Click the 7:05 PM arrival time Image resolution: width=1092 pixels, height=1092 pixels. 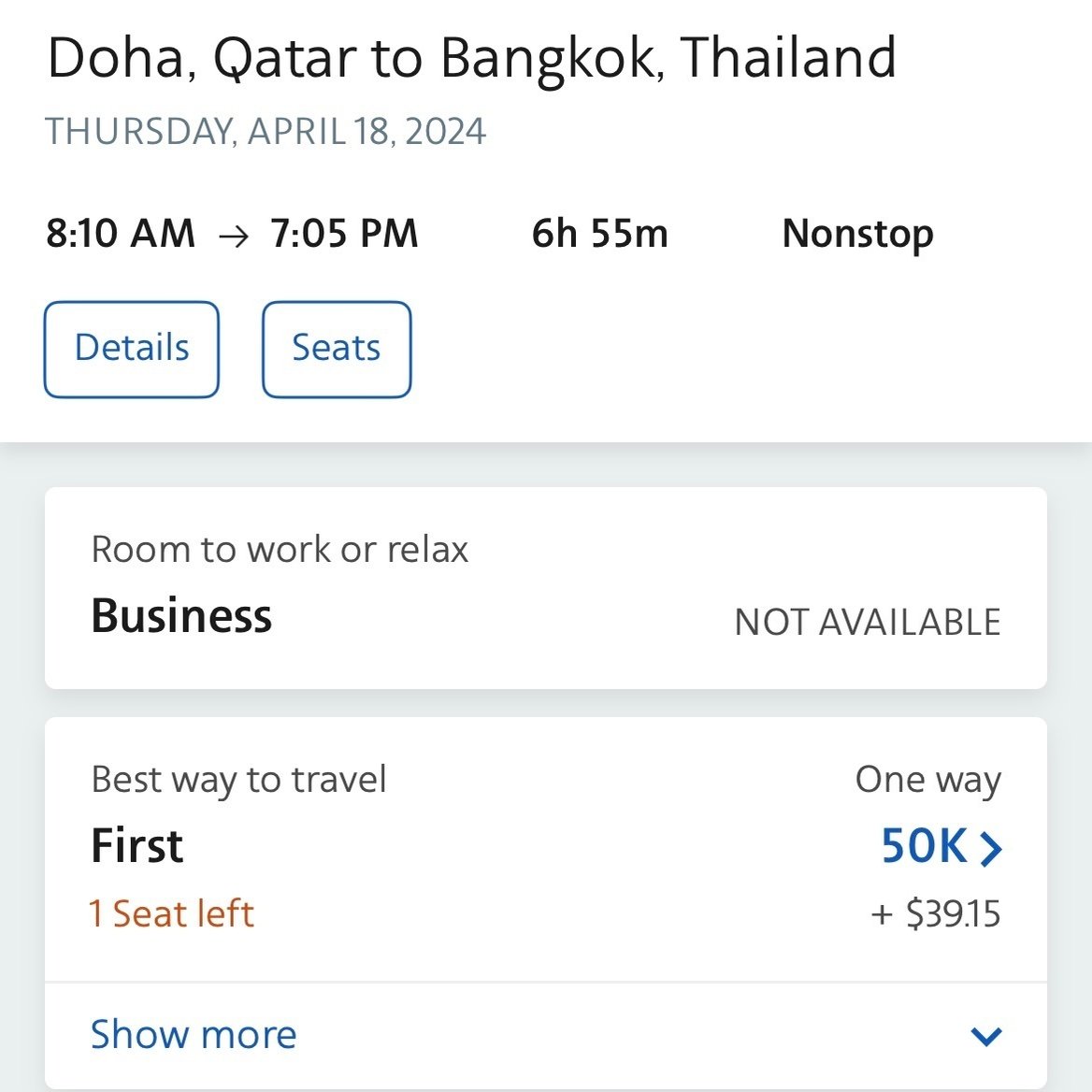[x=344, y=234]
